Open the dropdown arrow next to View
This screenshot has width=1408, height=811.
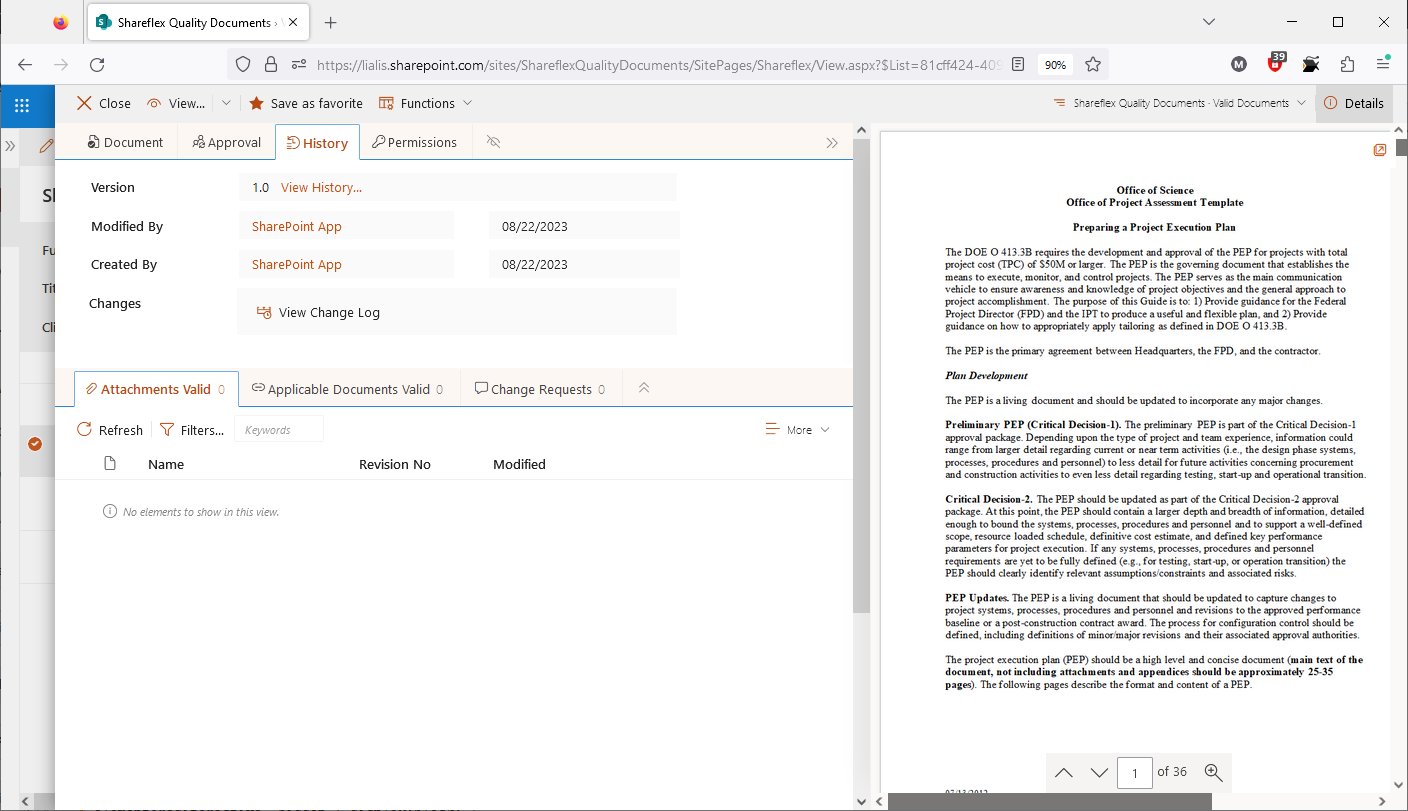(226, 103)
